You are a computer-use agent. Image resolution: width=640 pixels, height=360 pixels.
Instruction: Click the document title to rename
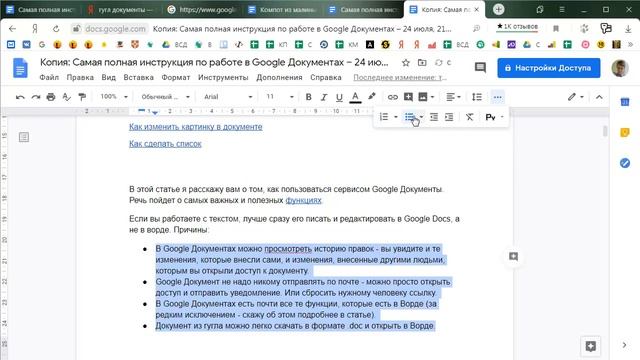pos(214,62)
